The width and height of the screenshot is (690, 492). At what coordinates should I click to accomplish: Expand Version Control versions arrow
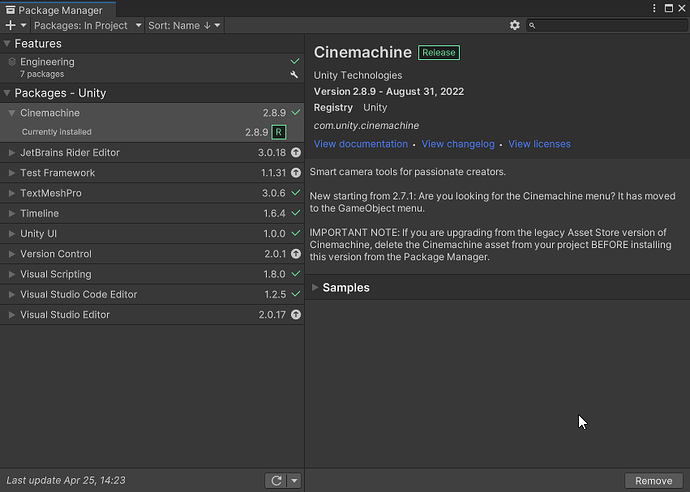(x=12, y=254)
